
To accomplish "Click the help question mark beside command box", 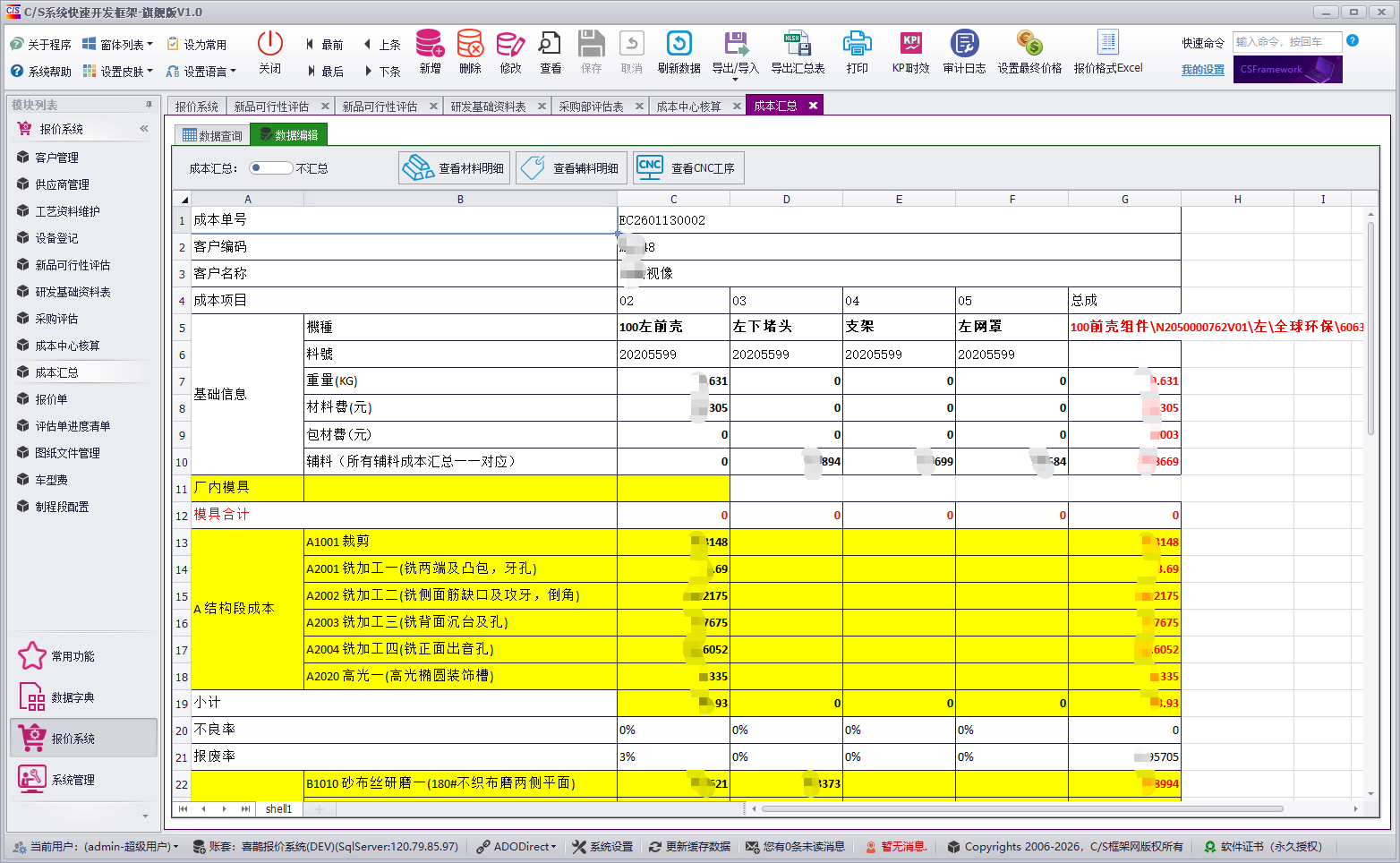I will point(1353,40).
